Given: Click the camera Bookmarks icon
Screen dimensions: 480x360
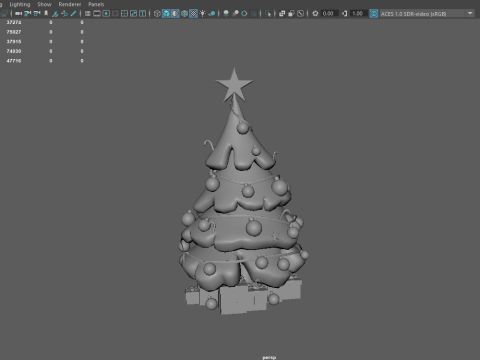Looking at the screenshot, I should point(46,14).
